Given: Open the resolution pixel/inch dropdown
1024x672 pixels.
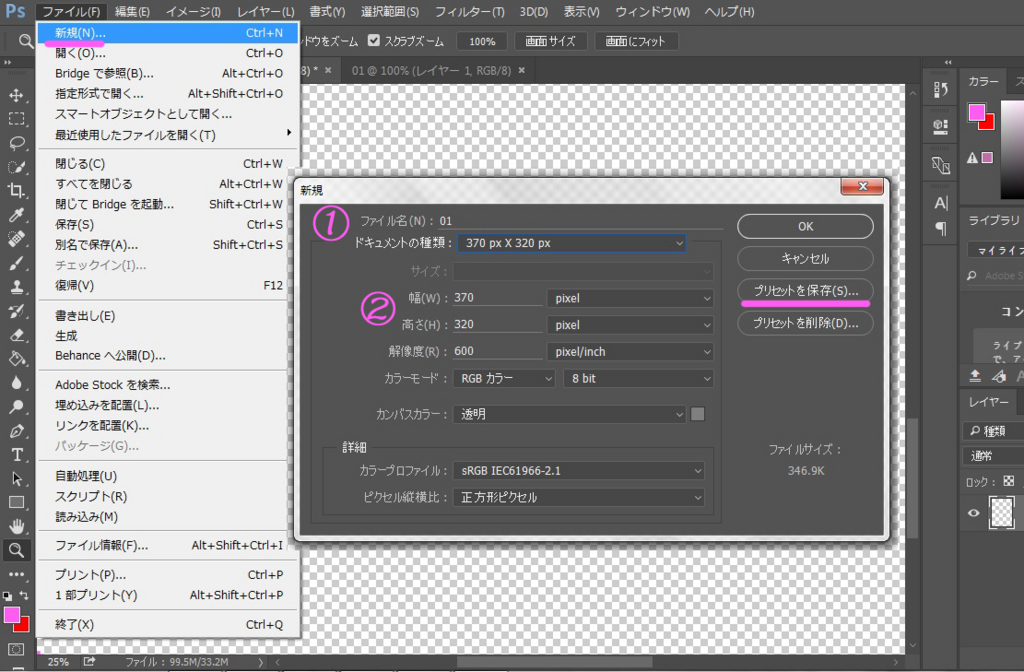Looking at the screenshot, I should 630,352.
